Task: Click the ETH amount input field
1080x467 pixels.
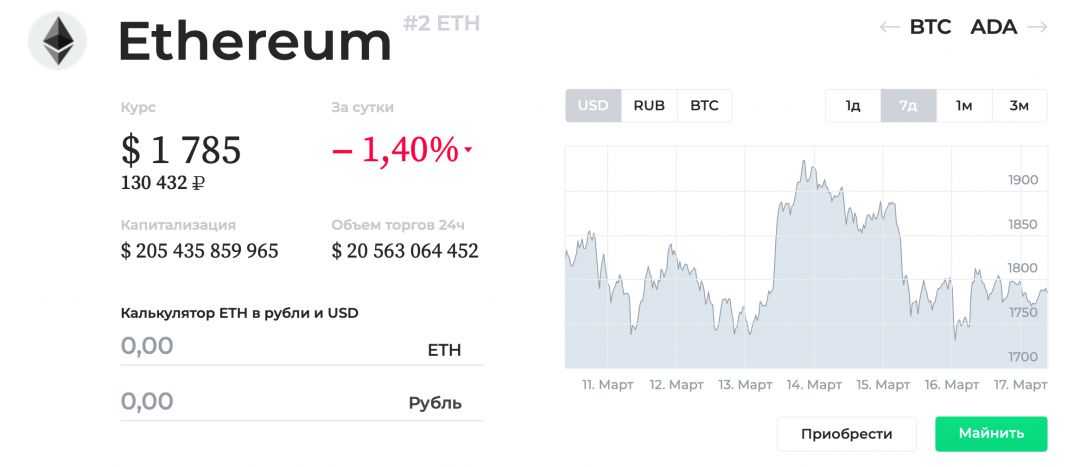Action: [260, 347]
